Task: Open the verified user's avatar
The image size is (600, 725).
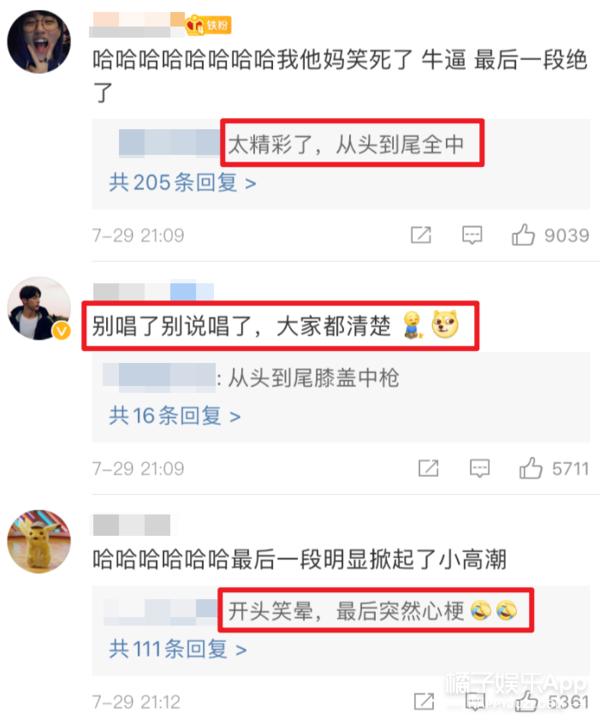Action: tap(39, 308)
